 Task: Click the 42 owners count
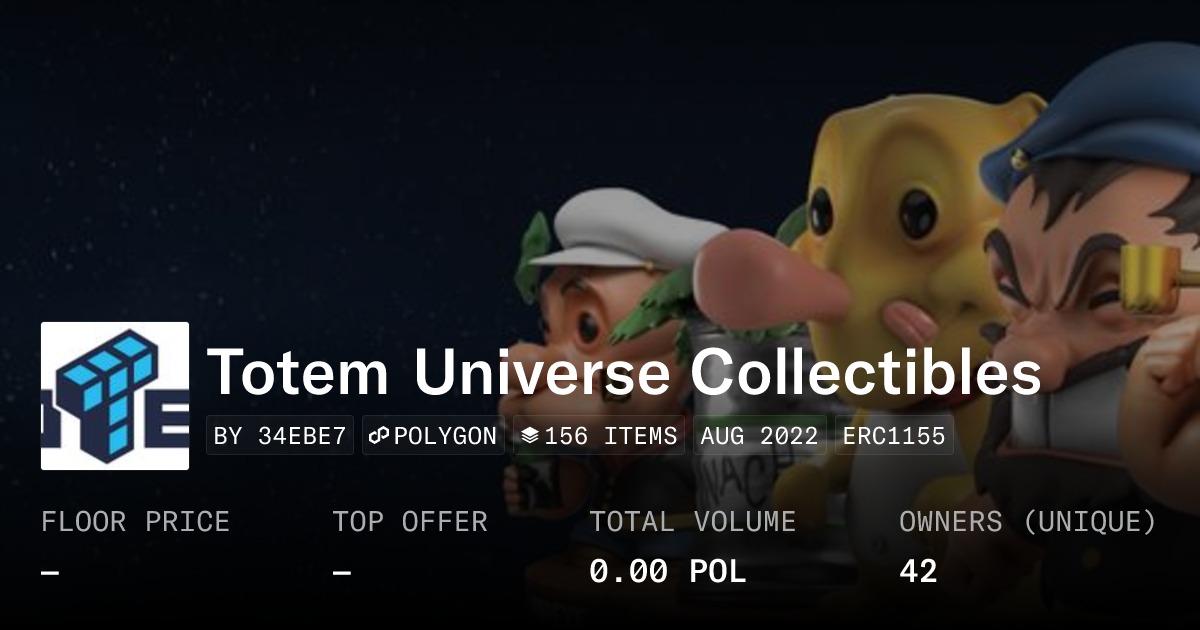918,572
